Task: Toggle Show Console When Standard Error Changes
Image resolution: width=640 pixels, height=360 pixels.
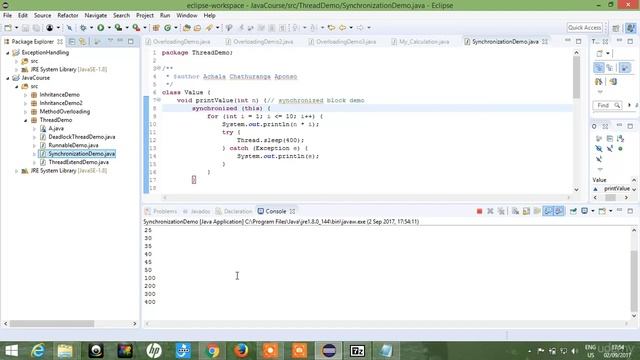Action: [x=559, y=211]
